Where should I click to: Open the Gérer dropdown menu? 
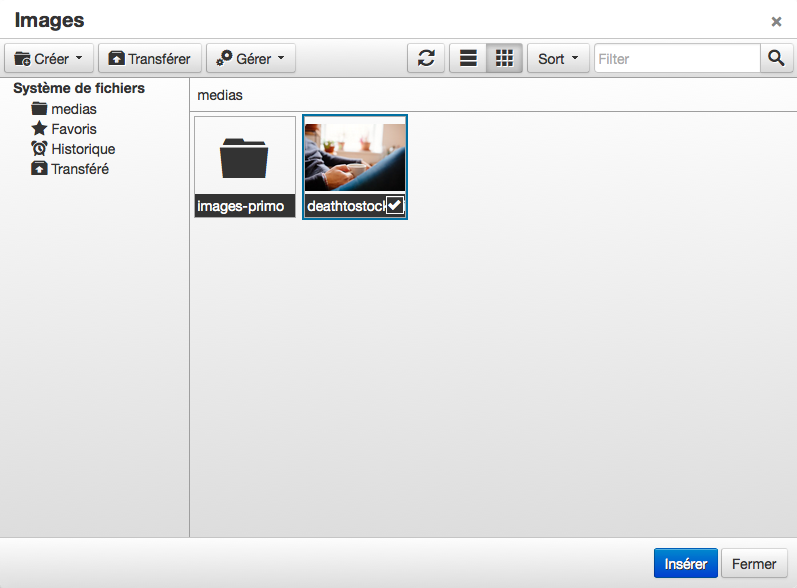[x=251, y=58]
